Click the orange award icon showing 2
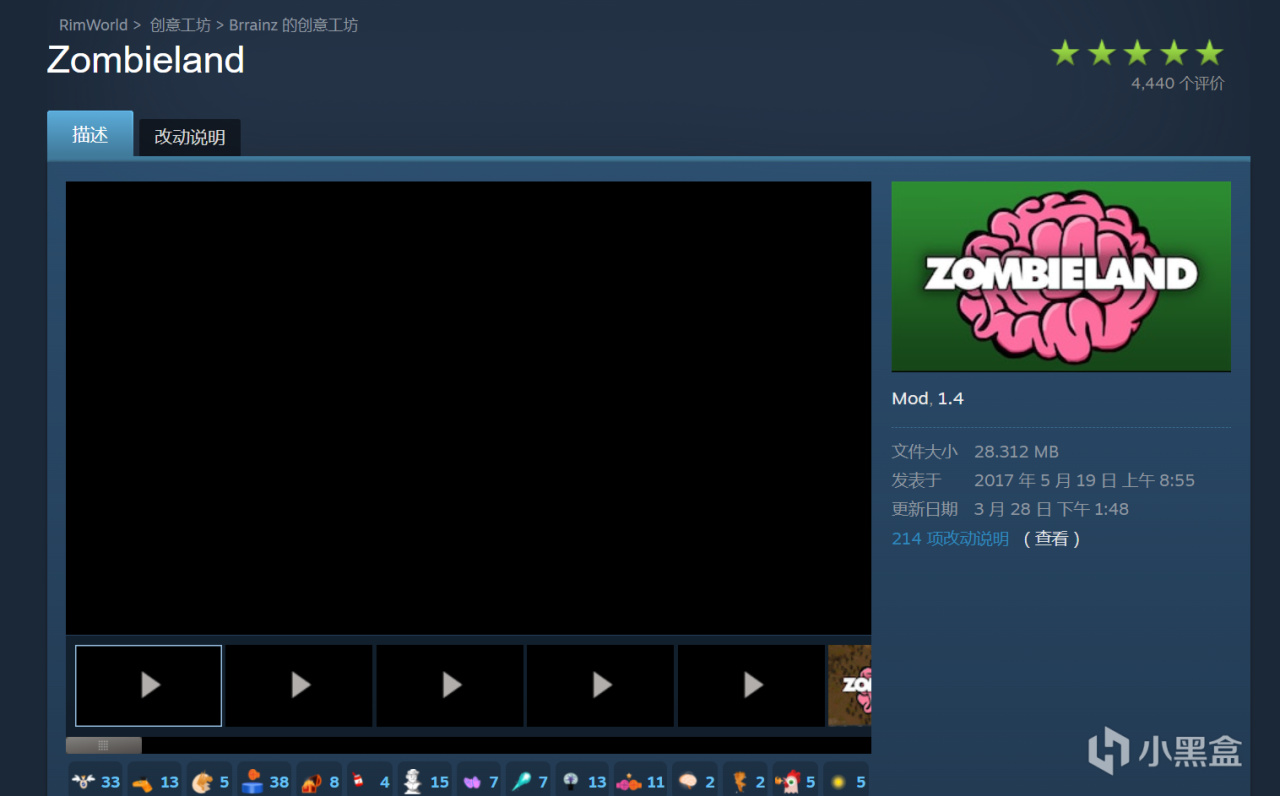This screenshot has height=796, width=1280. [x=745, y=781]
